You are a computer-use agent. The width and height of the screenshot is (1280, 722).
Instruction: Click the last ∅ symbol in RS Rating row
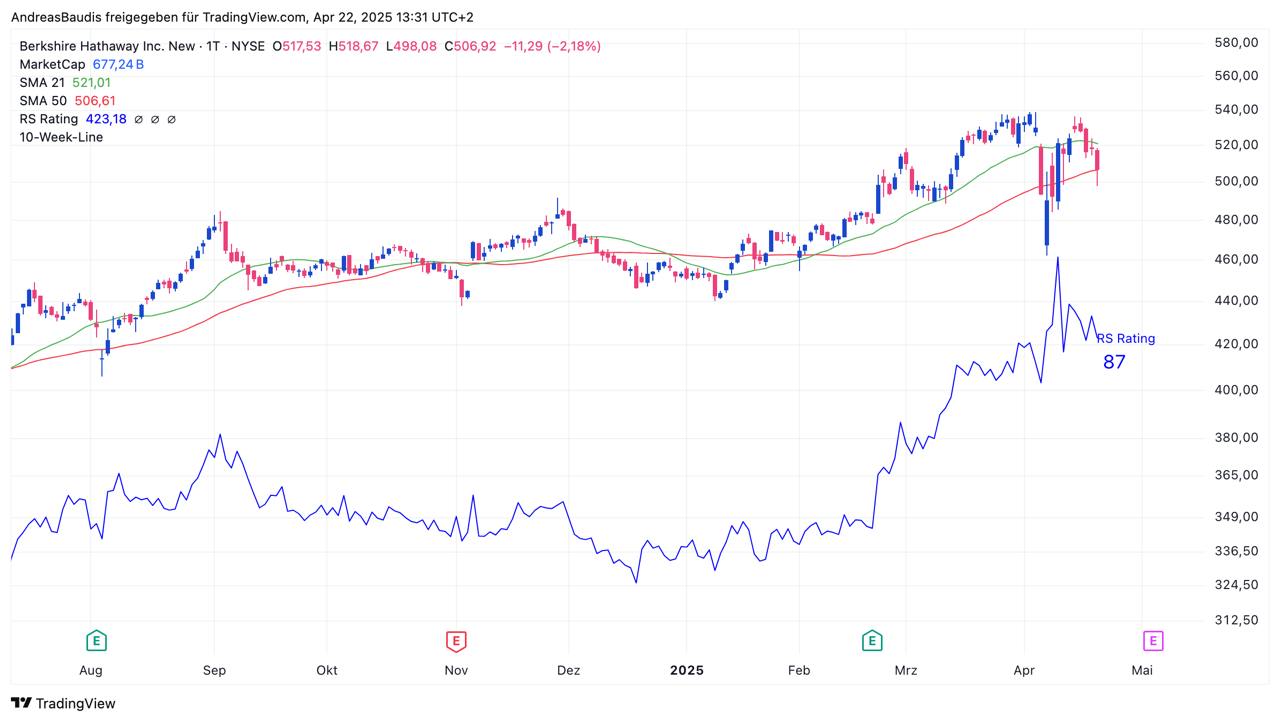[x=172, y=119]
